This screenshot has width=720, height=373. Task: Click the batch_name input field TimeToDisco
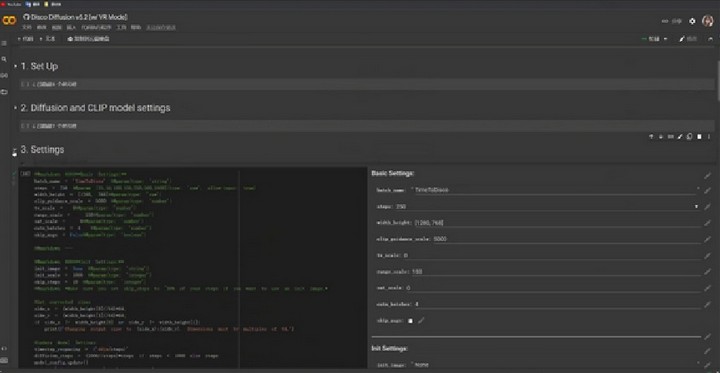click(x=556, y=190)
